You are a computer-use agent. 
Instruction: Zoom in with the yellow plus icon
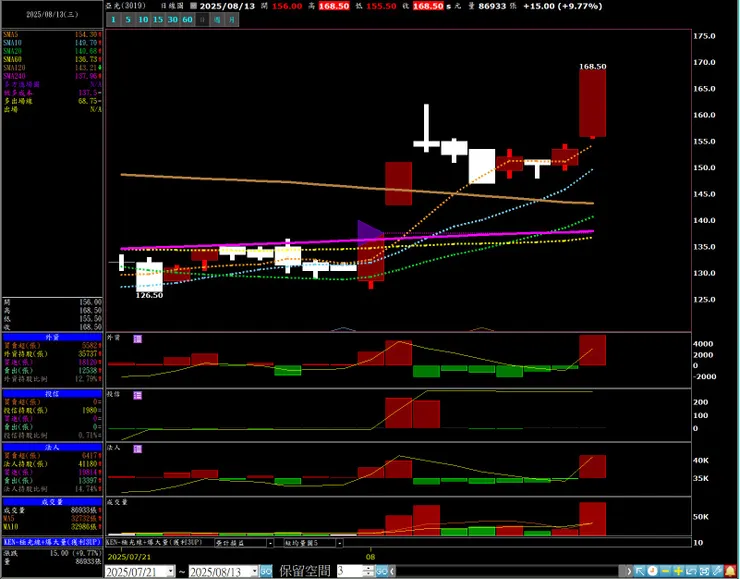[x=678, y=571]
